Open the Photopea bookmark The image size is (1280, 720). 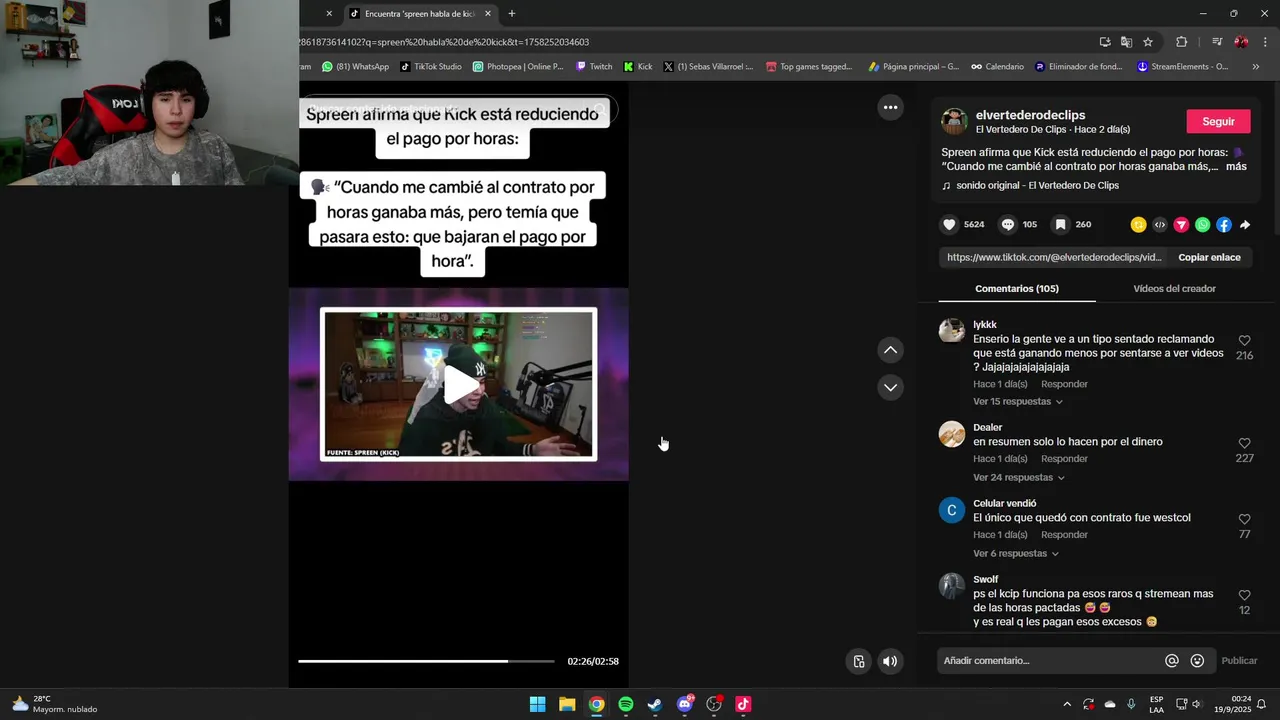click(x=518, y=67)
